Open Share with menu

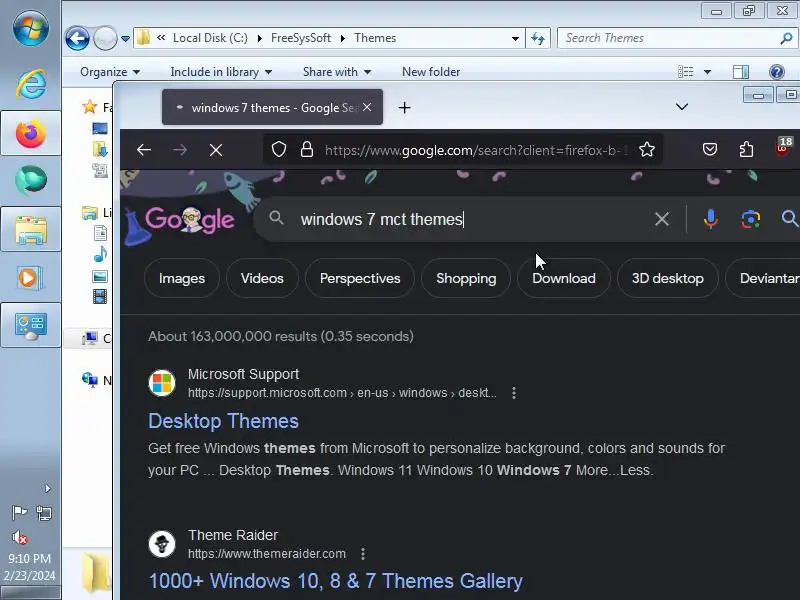pos(337,72)
